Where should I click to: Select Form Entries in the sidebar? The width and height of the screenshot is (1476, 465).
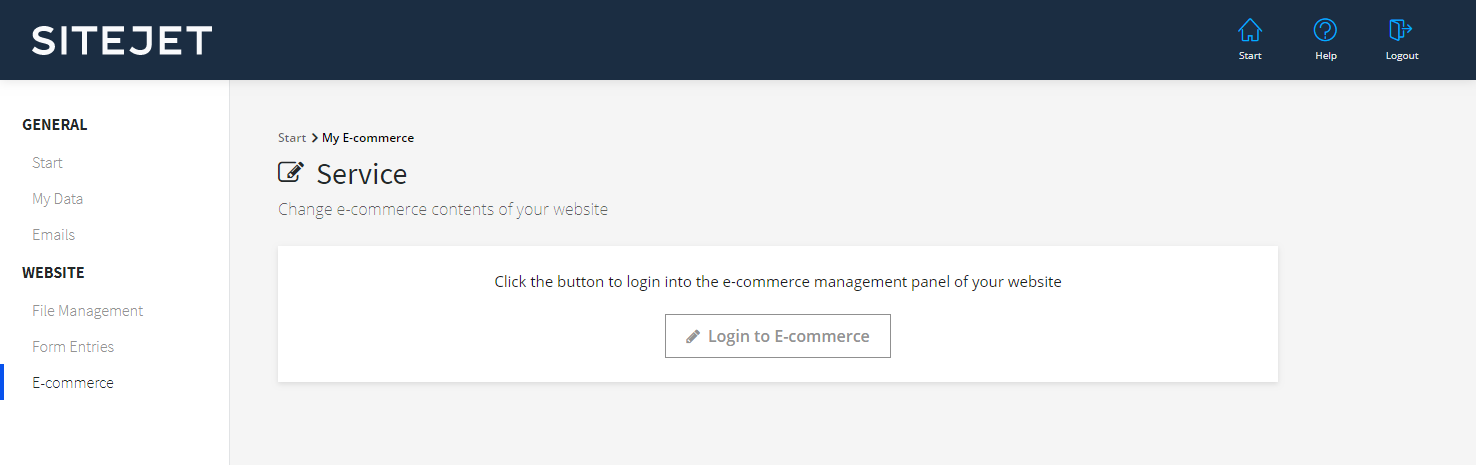point(73,347)
